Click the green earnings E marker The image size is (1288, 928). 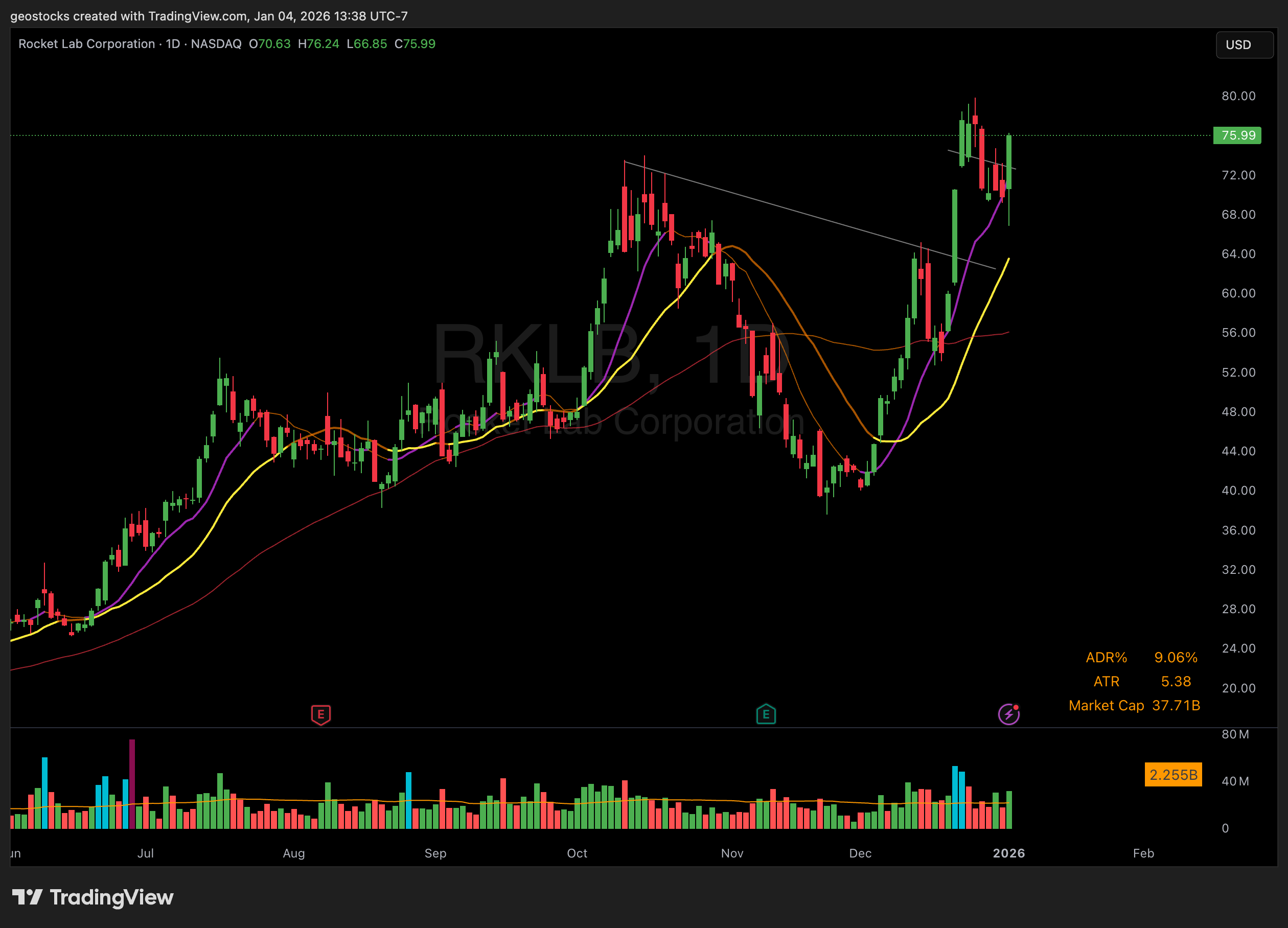coord(766,714)
